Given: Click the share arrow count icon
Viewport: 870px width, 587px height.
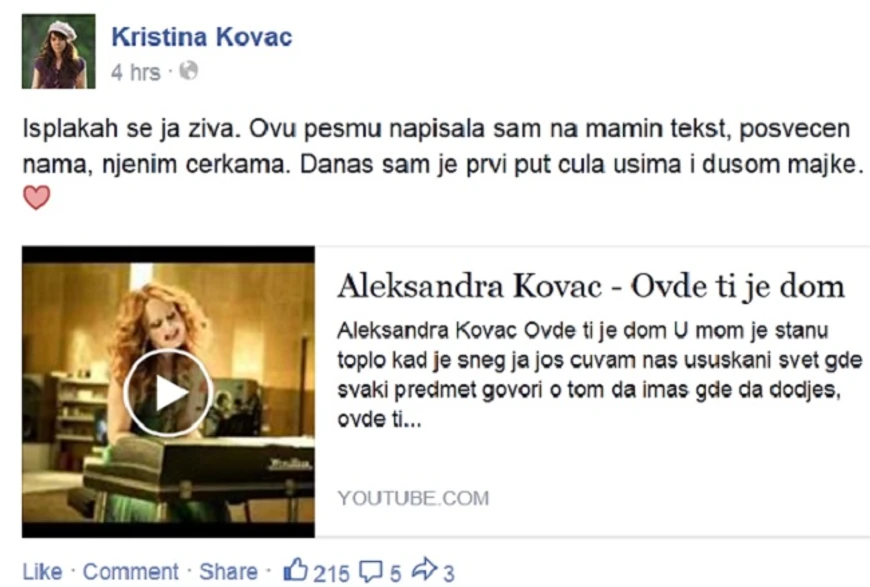Looking at the screenshot, I should (x=424, y=570).
